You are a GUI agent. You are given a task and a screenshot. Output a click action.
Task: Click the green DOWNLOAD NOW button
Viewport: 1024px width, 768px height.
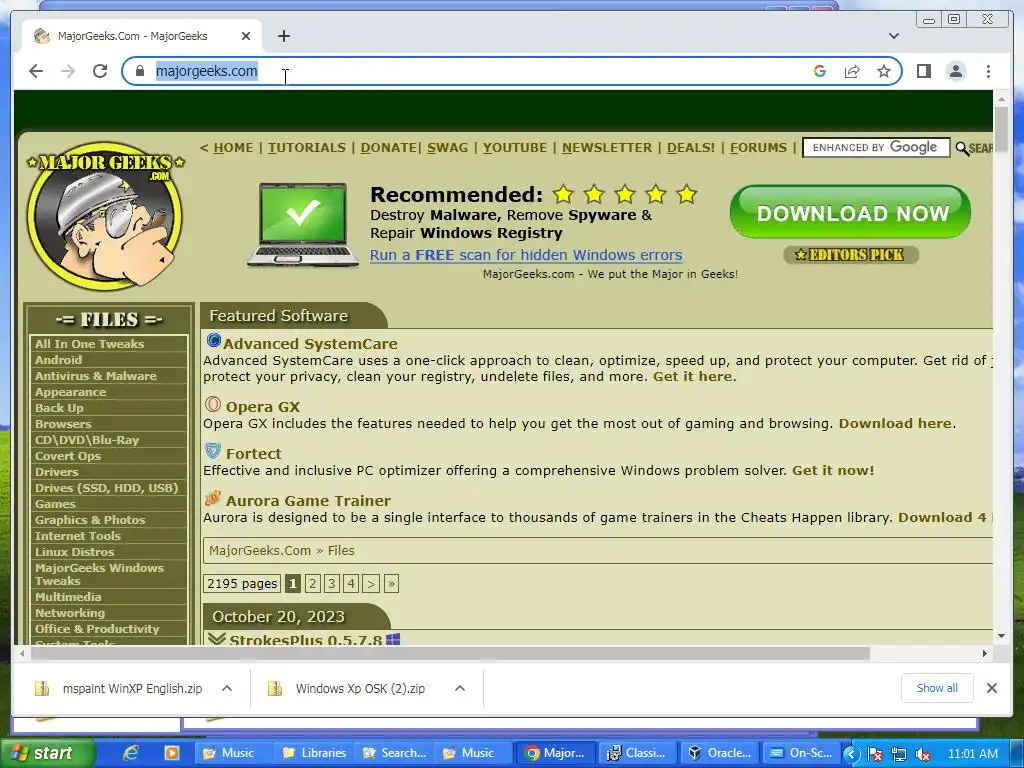[x=850, y=212]
